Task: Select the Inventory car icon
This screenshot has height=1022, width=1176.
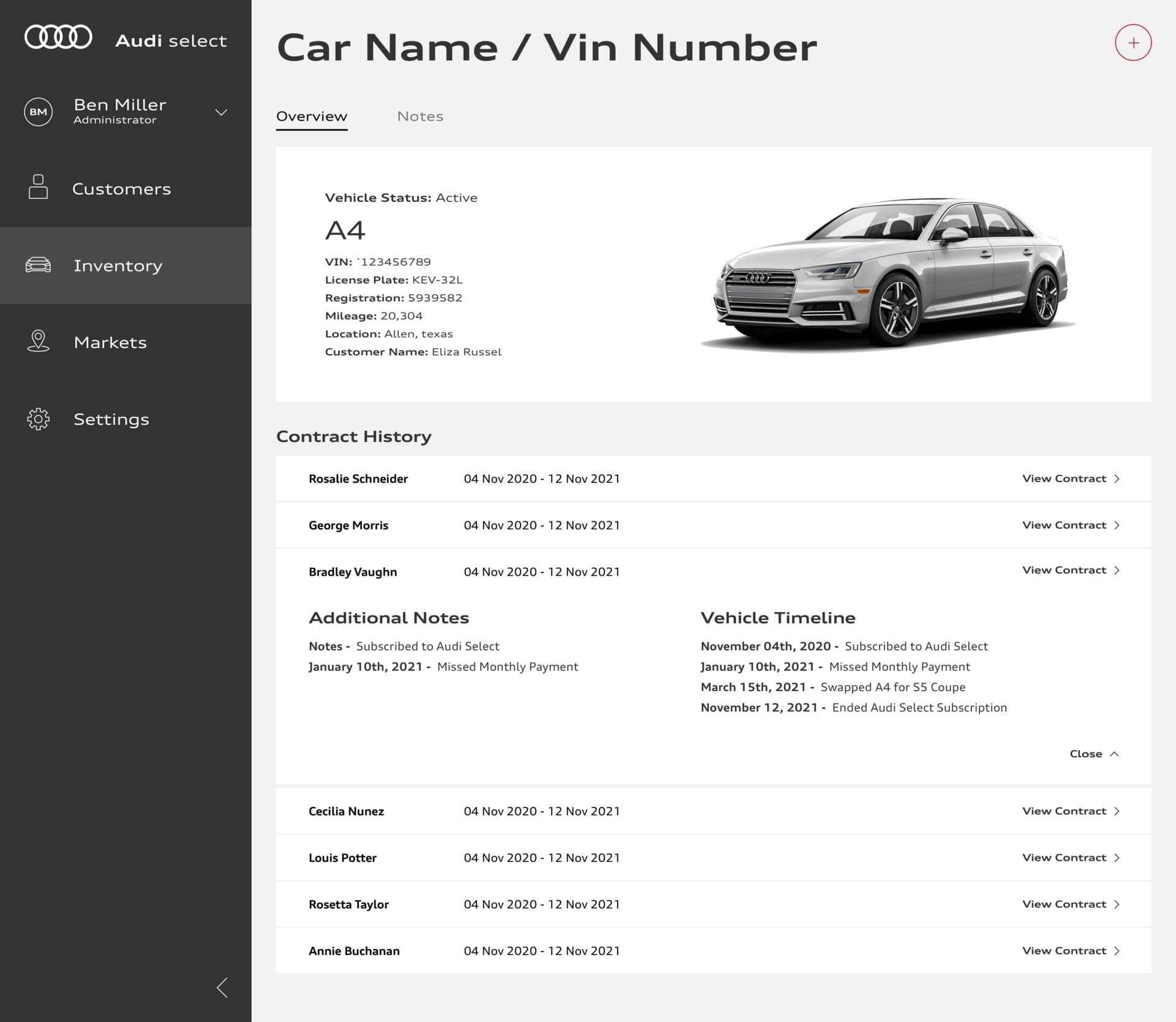Action: 39,265
